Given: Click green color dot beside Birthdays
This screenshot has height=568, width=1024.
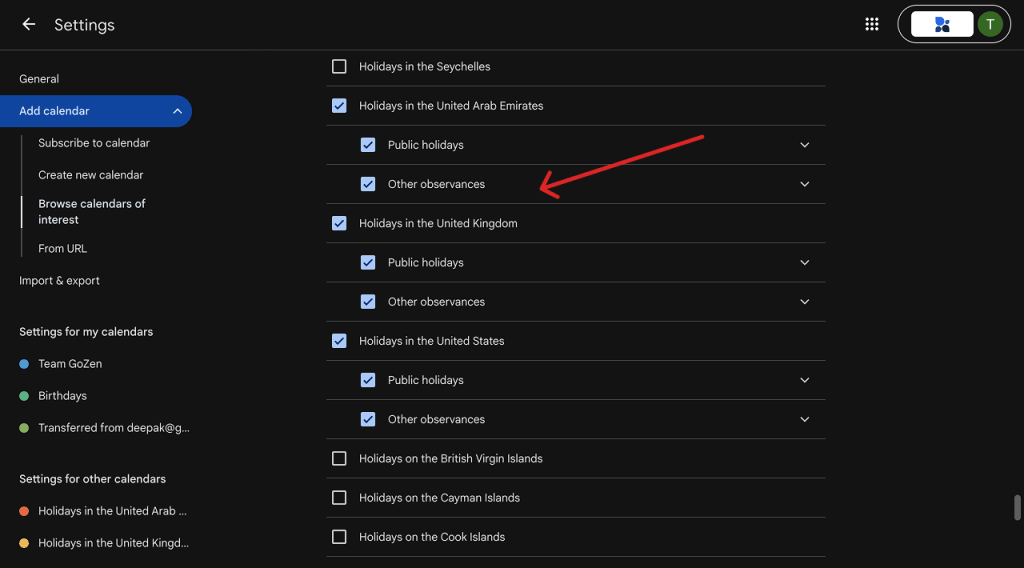Looking at the screenshot, I should pos(24,396).
